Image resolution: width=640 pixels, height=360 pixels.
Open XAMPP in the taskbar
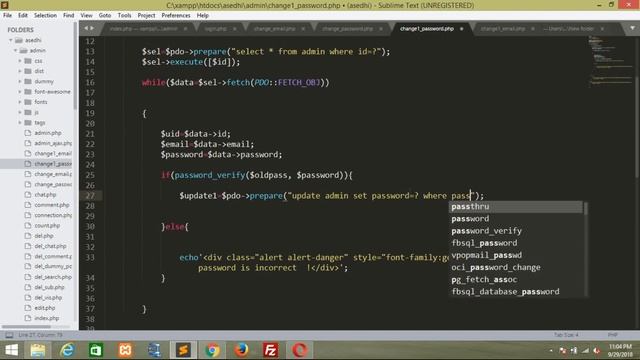(125, 350)
